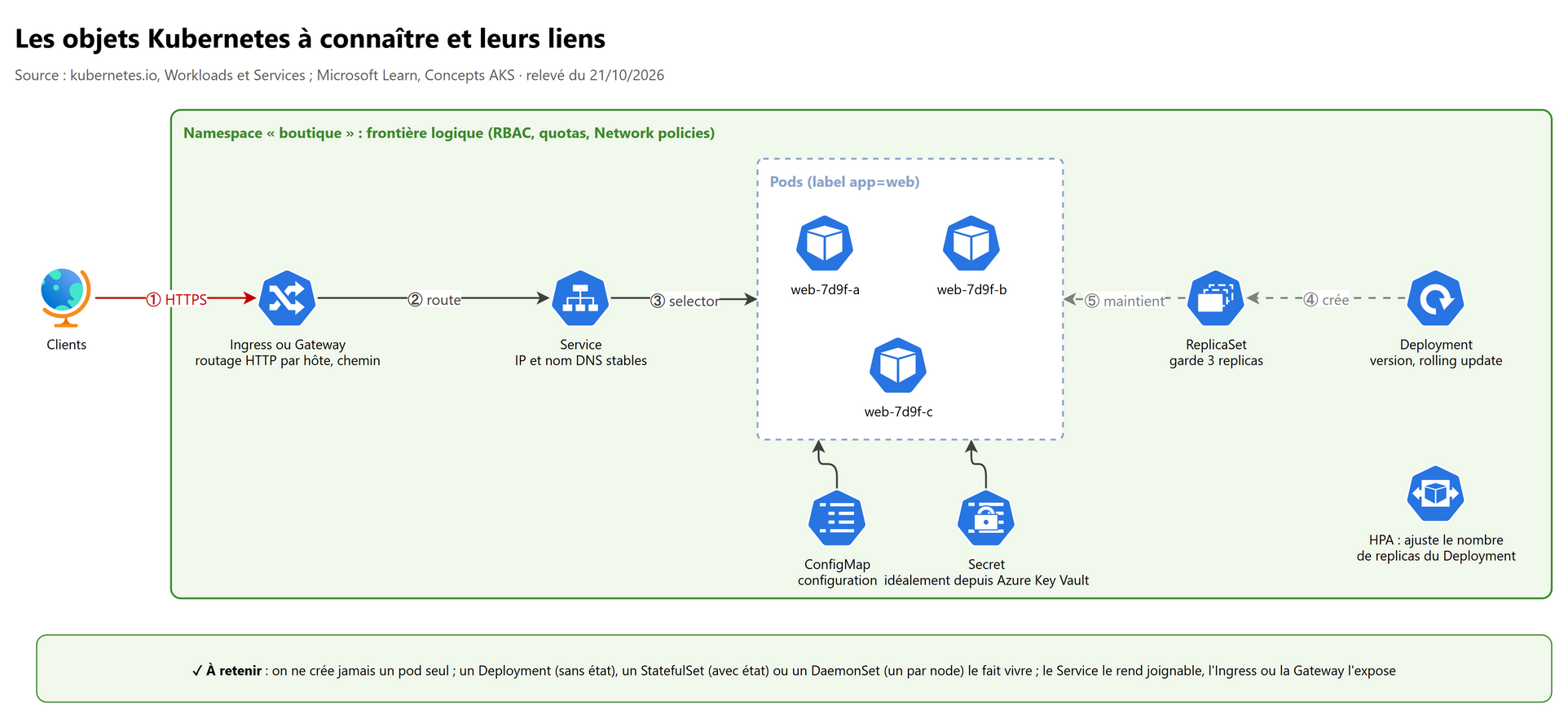Click the 'web-7d9f-a' pod name
The height and width of the screenshot is (718, 1568).
coord(825,289)
